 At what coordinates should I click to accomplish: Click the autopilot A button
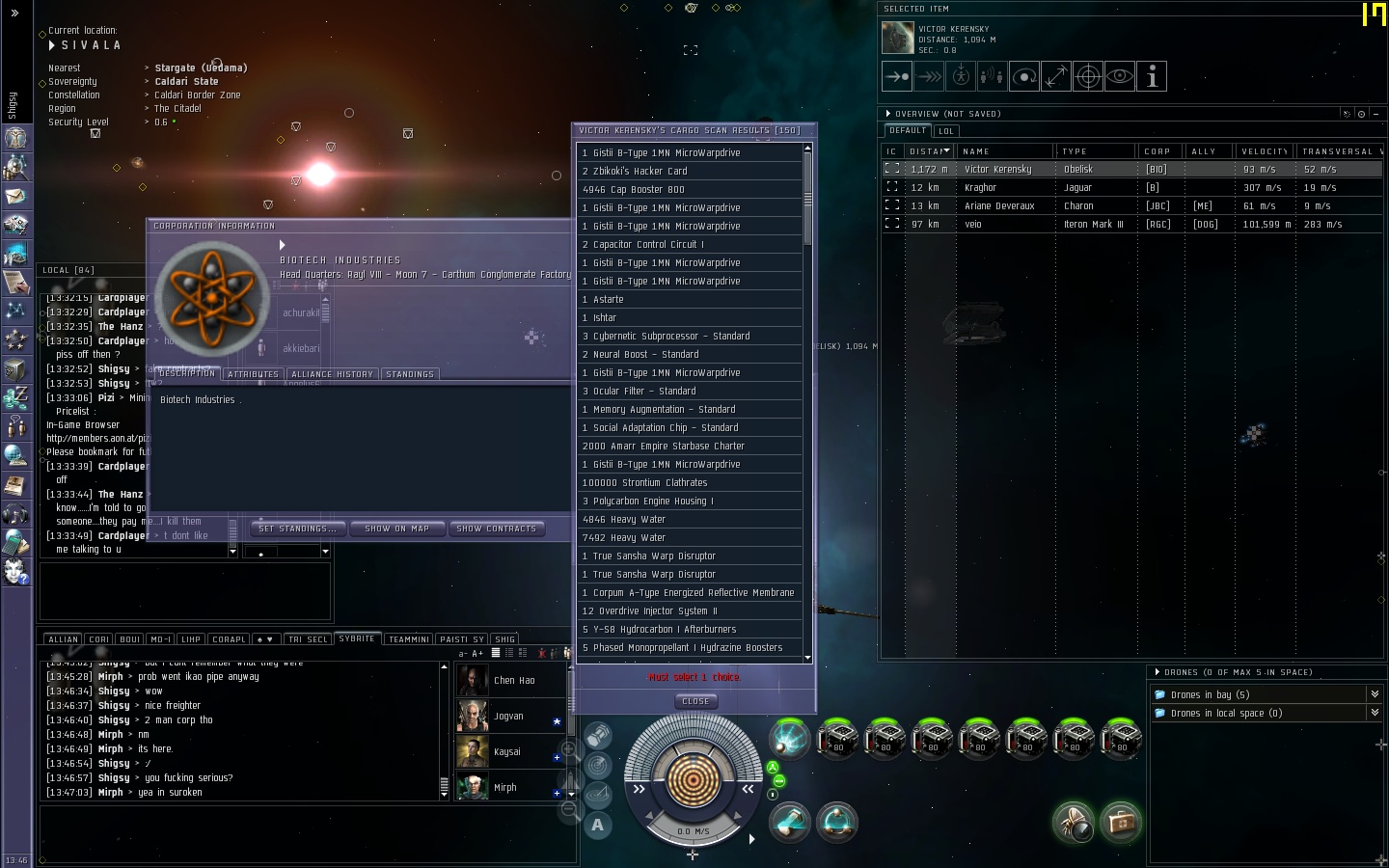pos(598,826)
